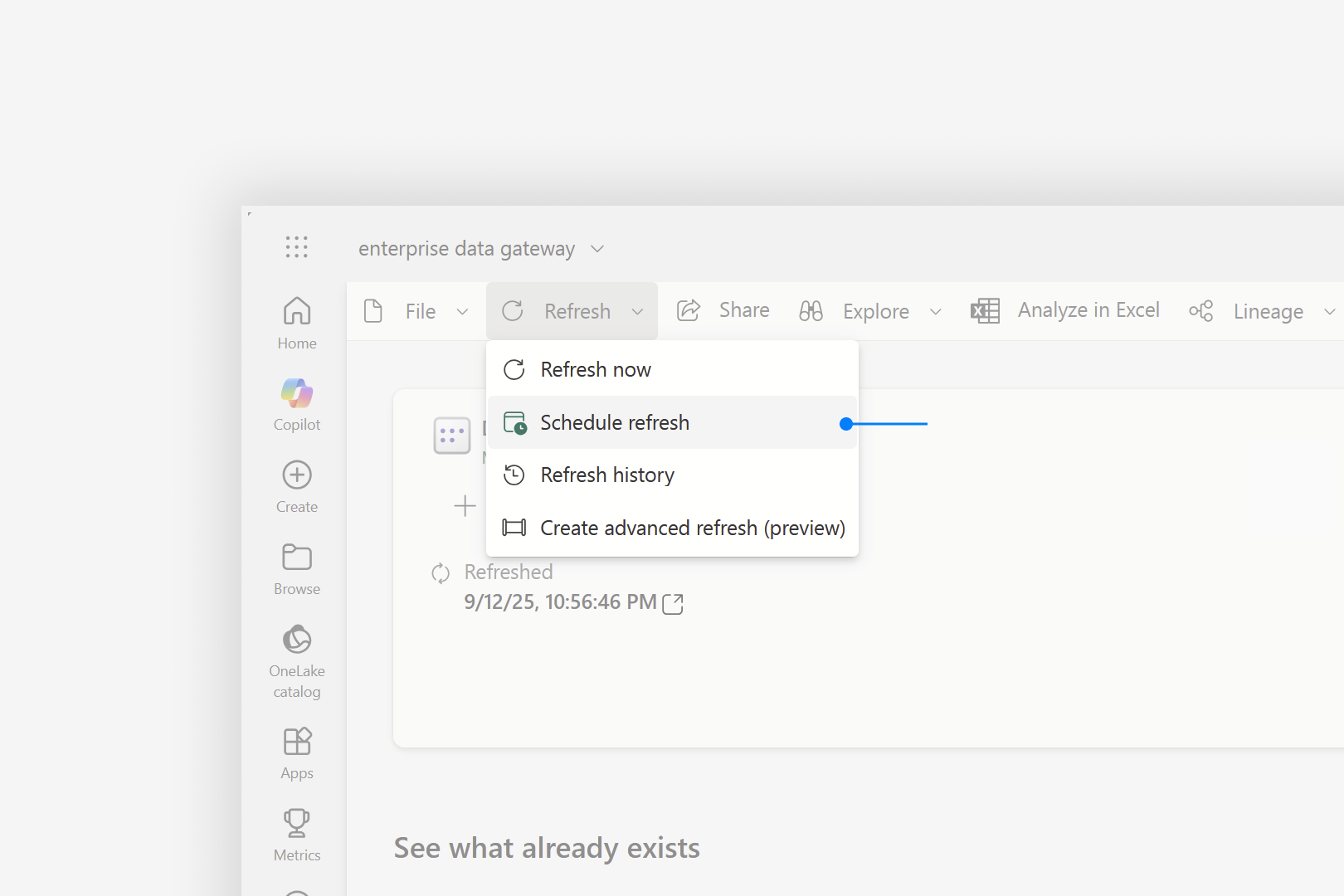Click the Refresh history clock icon
Image resolution: width=1344 pixels, height=896 pixels.
[514, 475]
